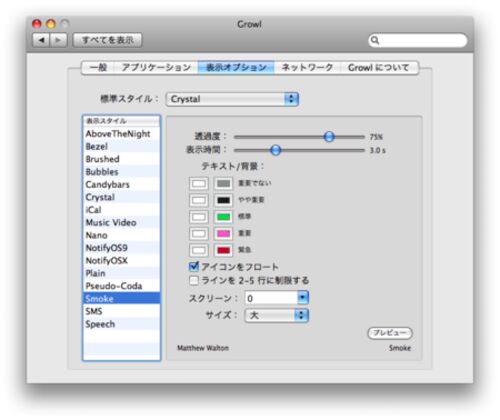Click the search magnifier icon
The image size is (500, 420).
(375, 40)
